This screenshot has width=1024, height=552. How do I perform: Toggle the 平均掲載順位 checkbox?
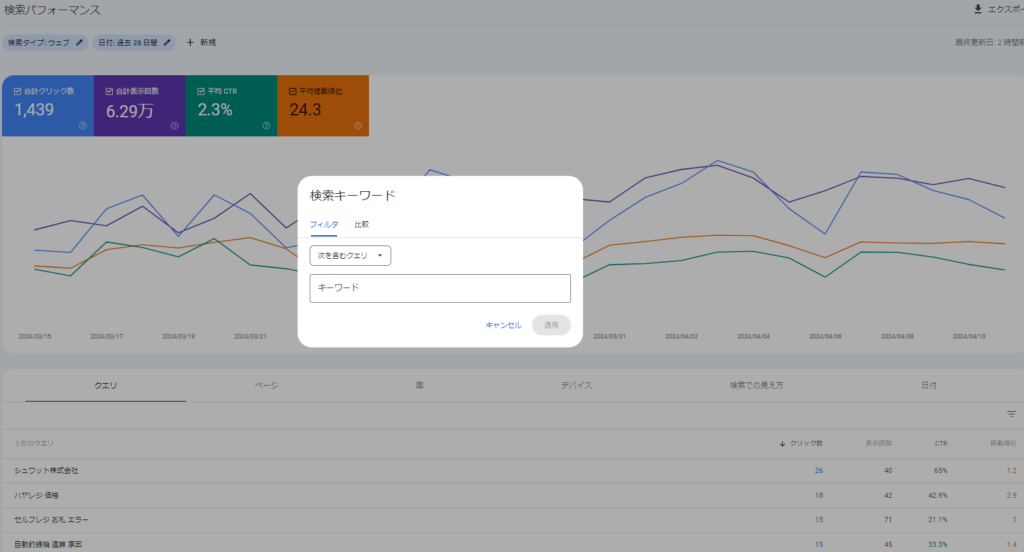[x=293, y=91]
